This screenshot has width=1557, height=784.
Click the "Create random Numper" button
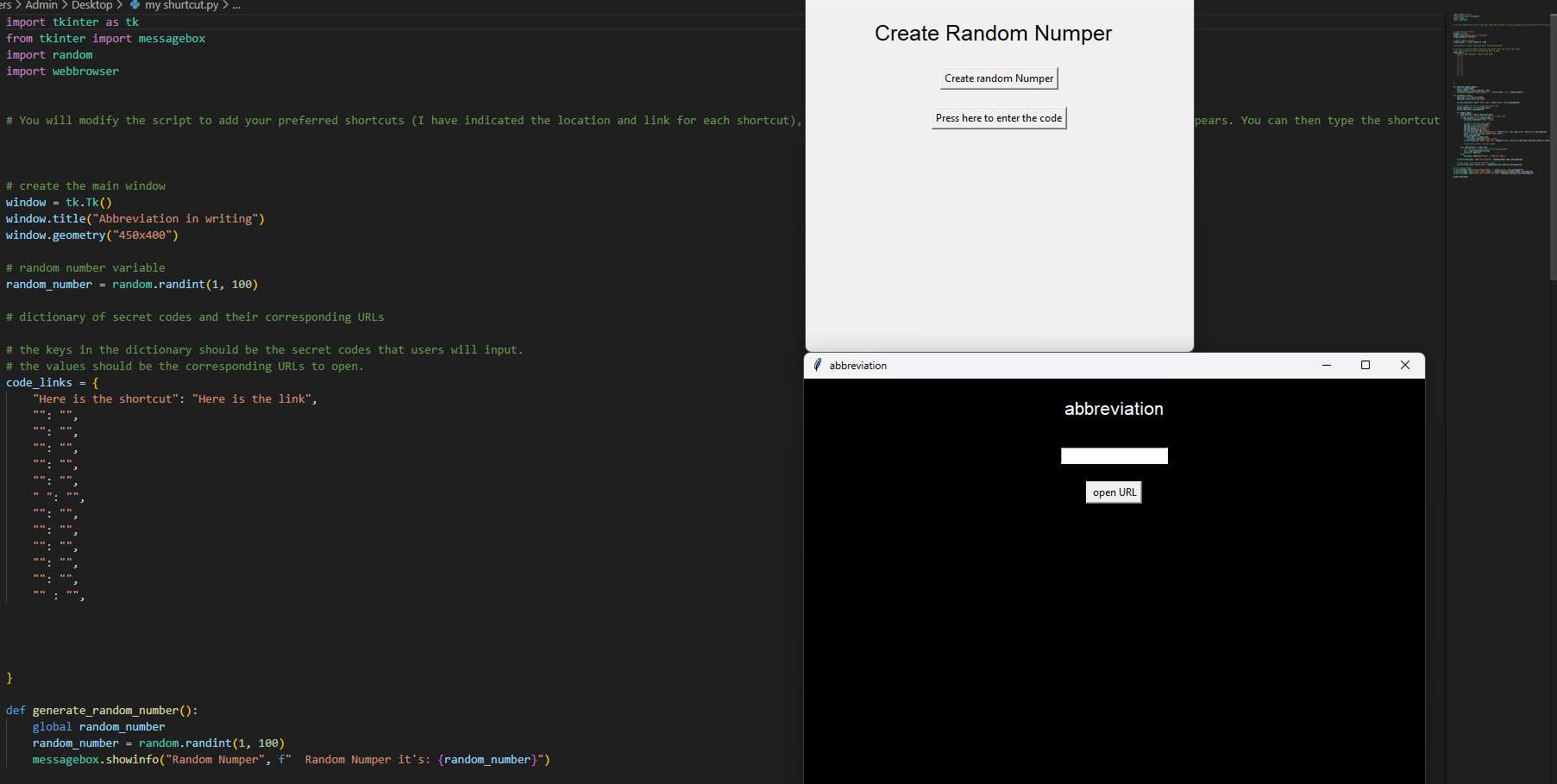tap(999, 78)
